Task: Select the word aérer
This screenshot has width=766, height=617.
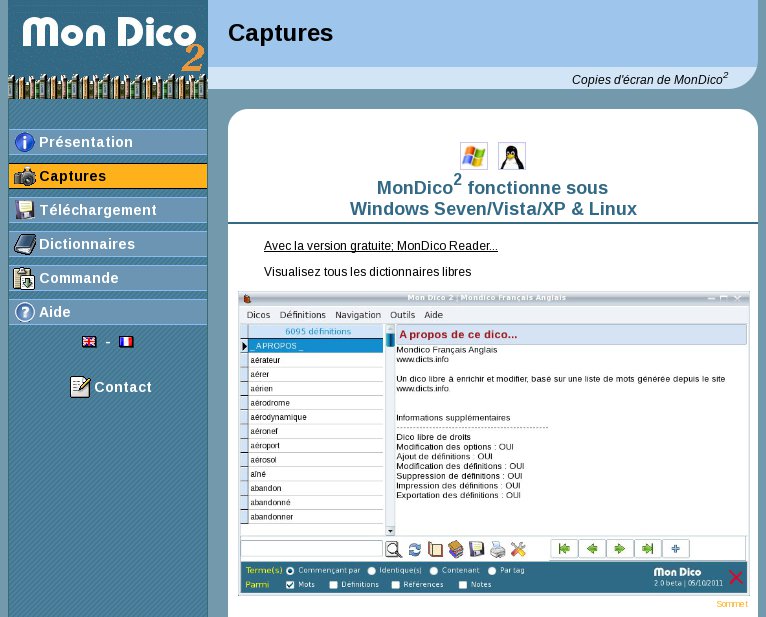Action: pos(316,374)
